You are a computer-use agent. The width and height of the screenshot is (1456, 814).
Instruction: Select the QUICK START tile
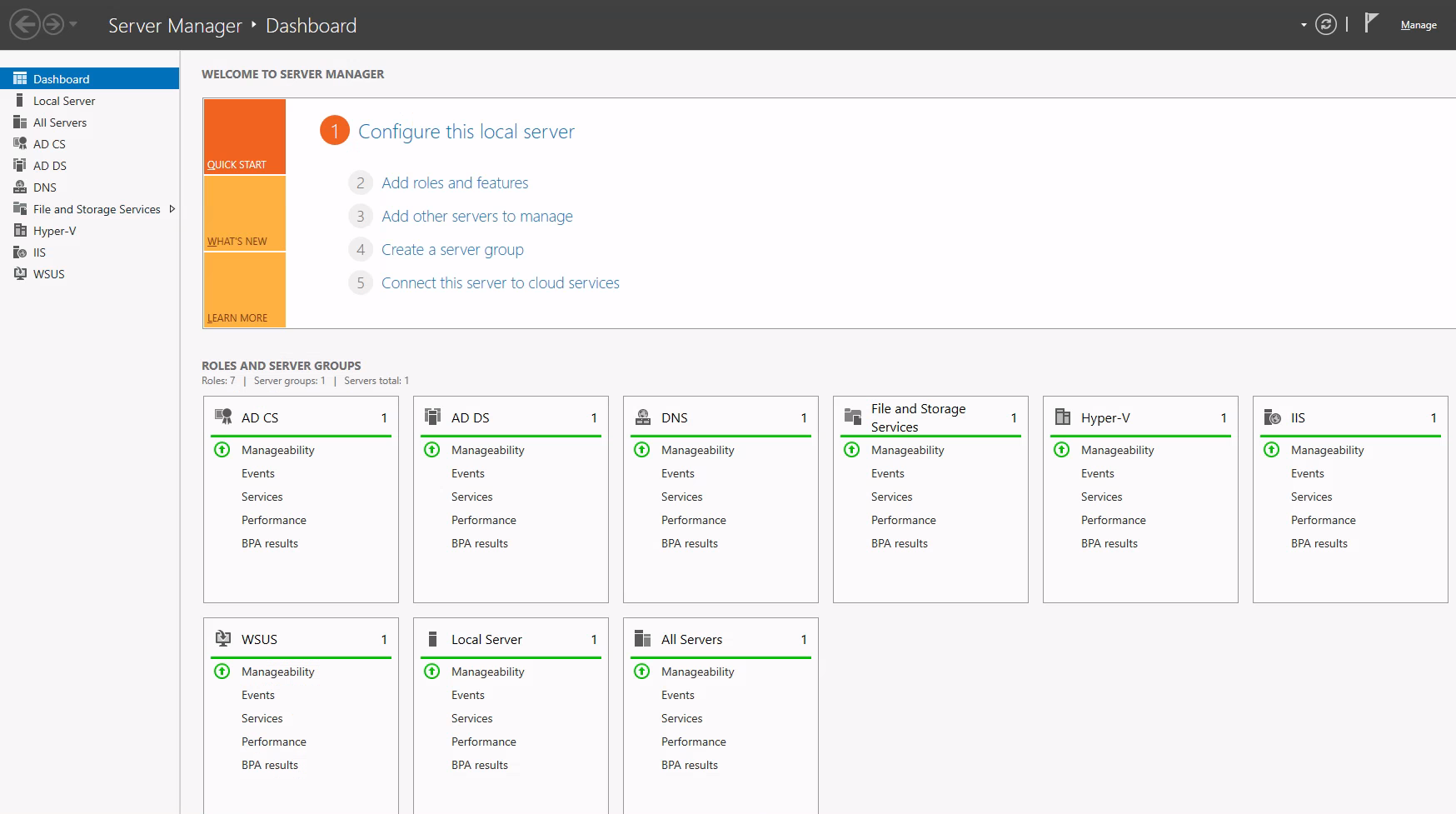point(245,137)
